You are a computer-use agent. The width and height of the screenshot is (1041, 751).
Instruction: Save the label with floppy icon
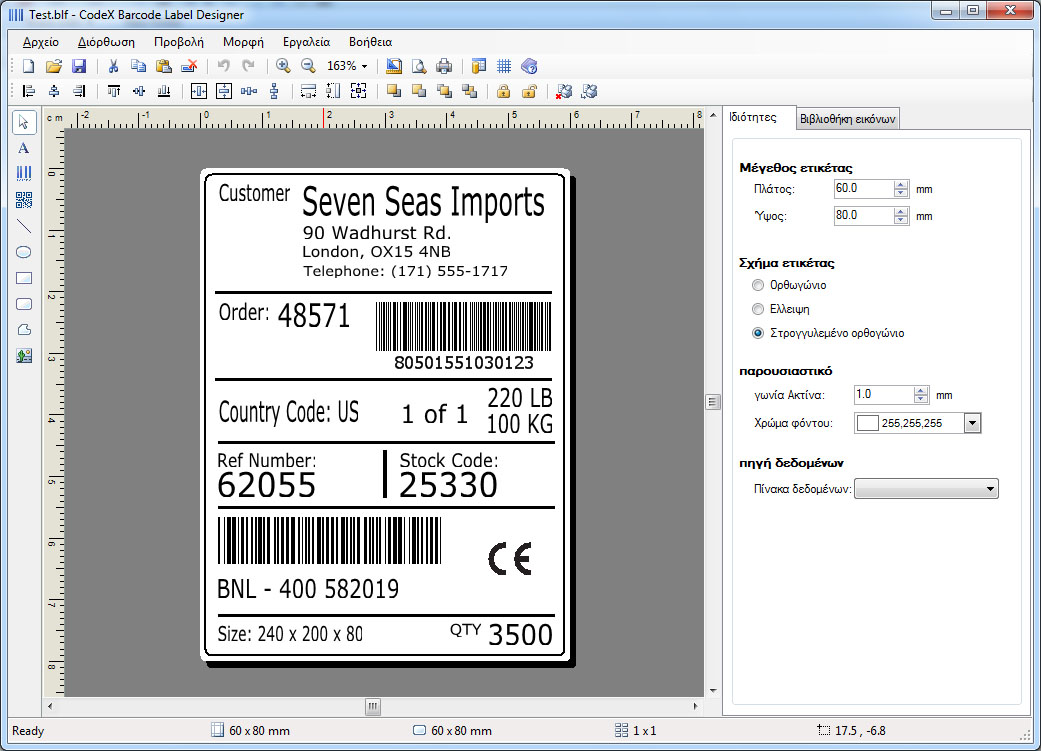pyautogui.click(x=79, y=66)
